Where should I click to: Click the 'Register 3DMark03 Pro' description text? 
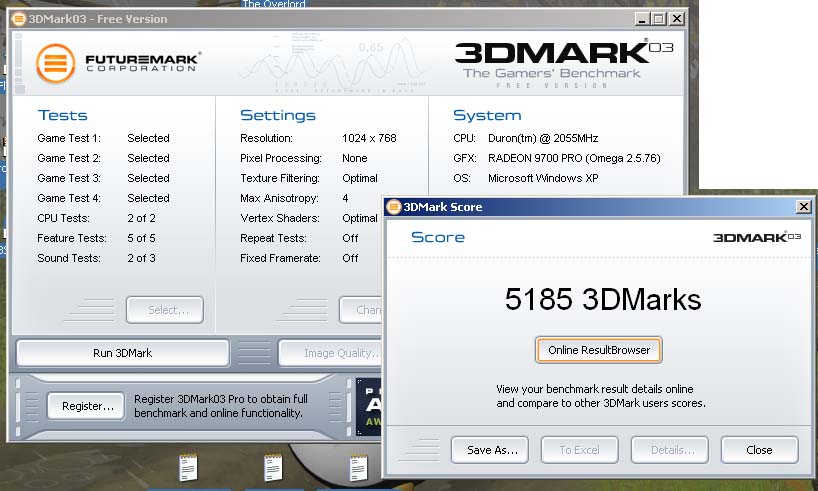tap(221, 406)
